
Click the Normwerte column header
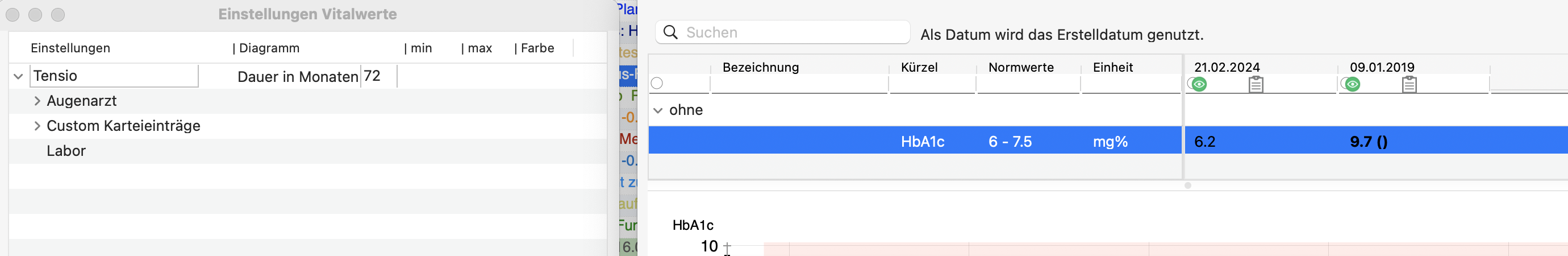pos(1021,67)
